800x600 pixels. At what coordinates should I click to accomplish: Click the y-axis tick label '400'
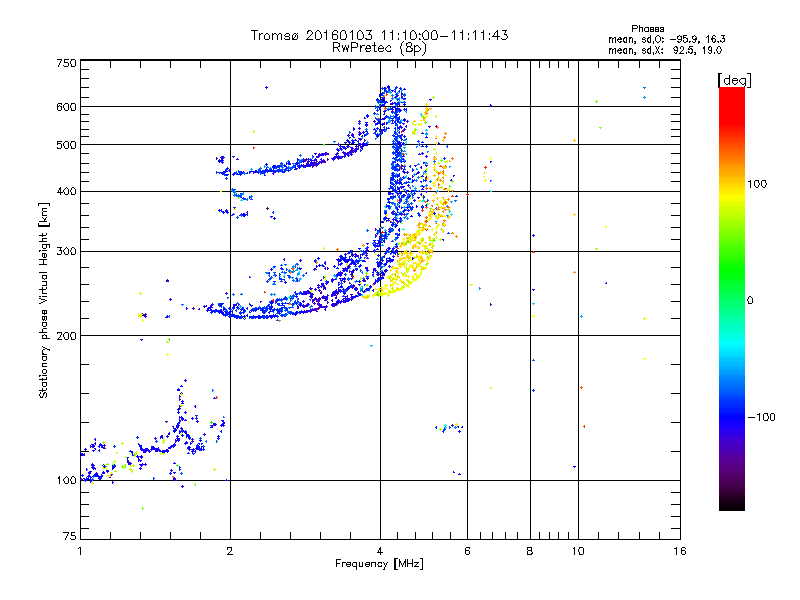click(66, 191)
